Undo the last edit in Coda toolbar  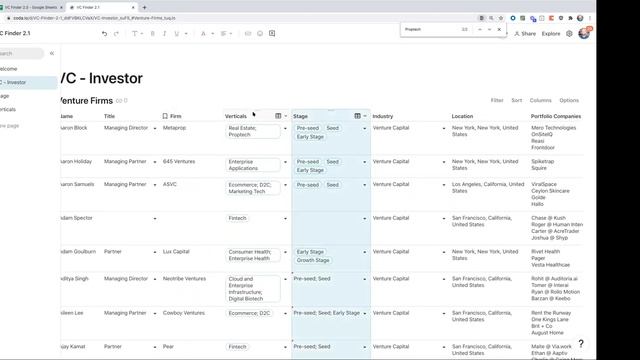[104, 33]
